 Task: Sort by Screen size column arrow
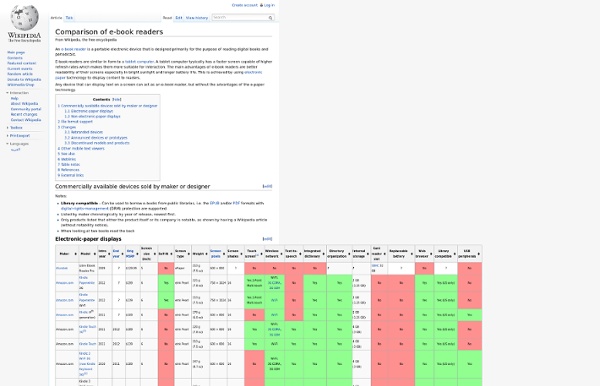[155, 254]
